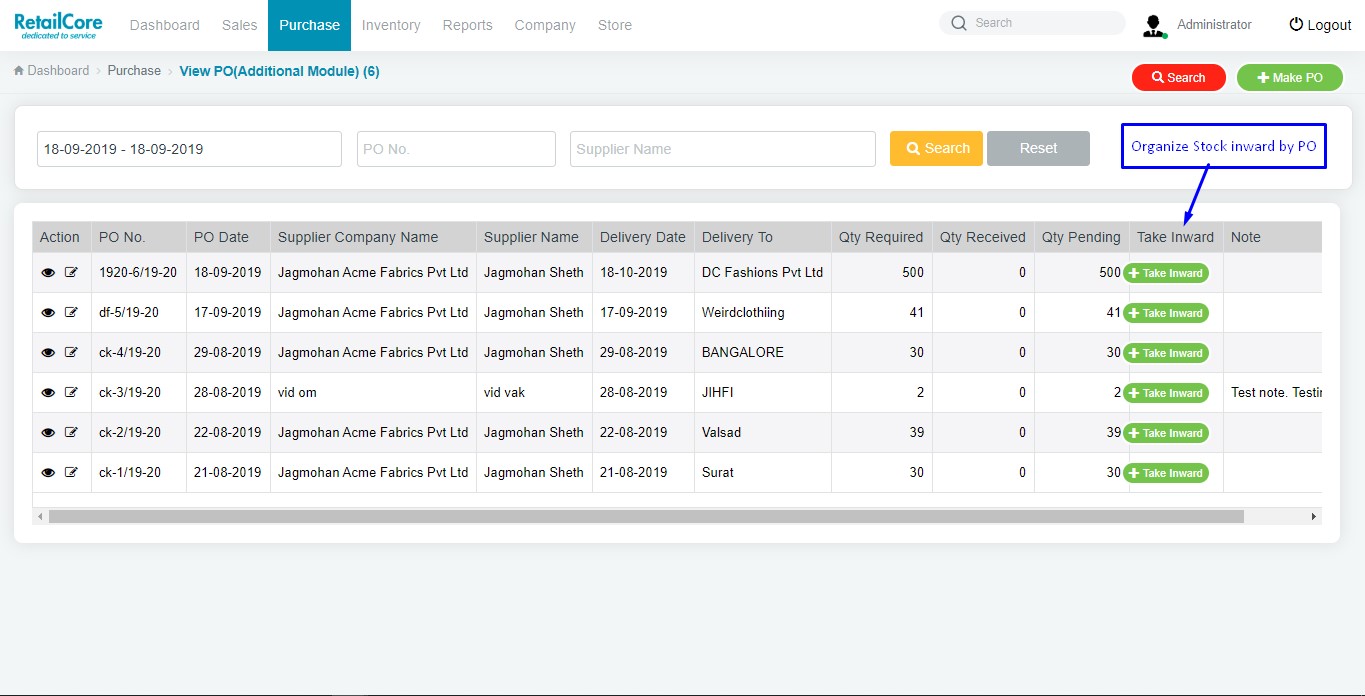View details of PO ck-3/19-20

tap(48, 392)
